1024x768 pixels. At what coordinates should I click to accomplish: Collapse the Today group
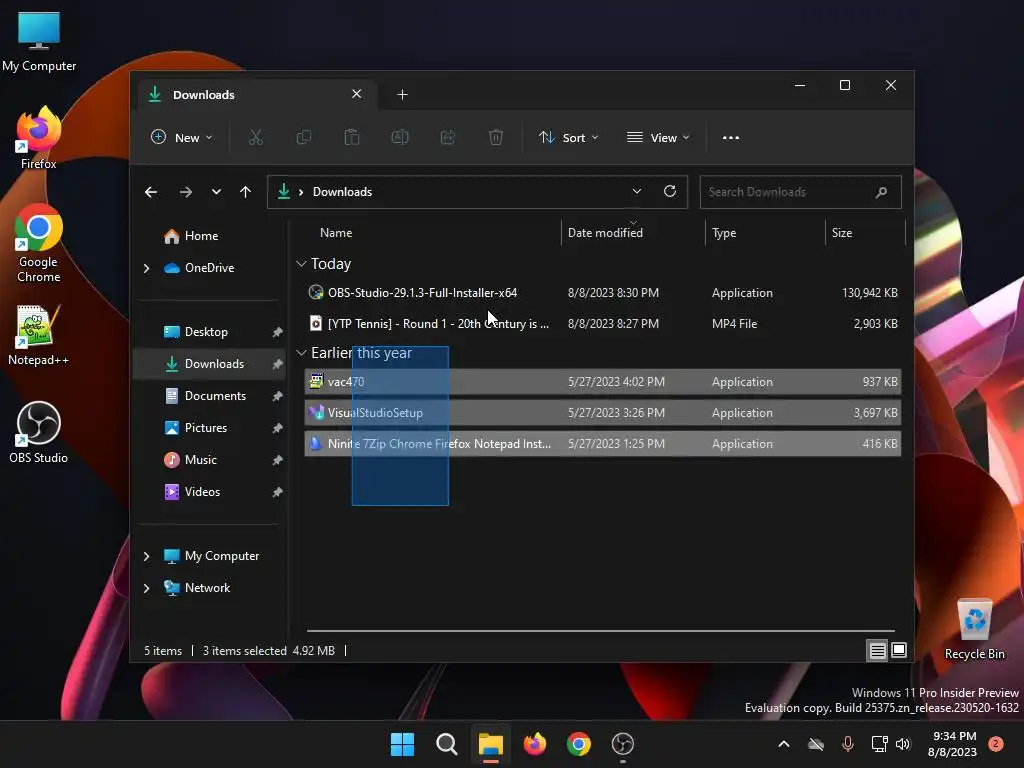pos(301,264)
